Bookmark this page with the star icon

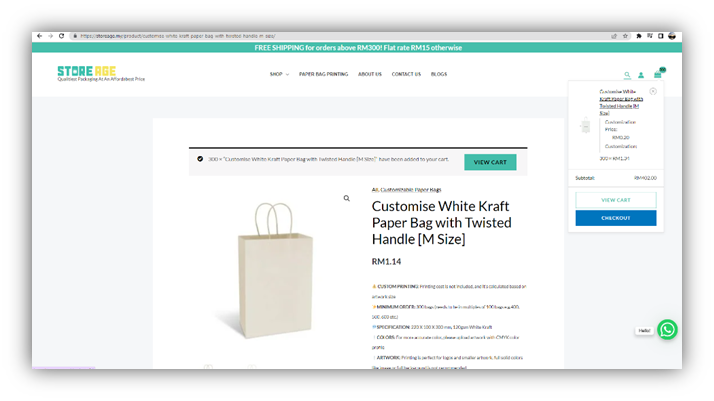pos(625,36)
